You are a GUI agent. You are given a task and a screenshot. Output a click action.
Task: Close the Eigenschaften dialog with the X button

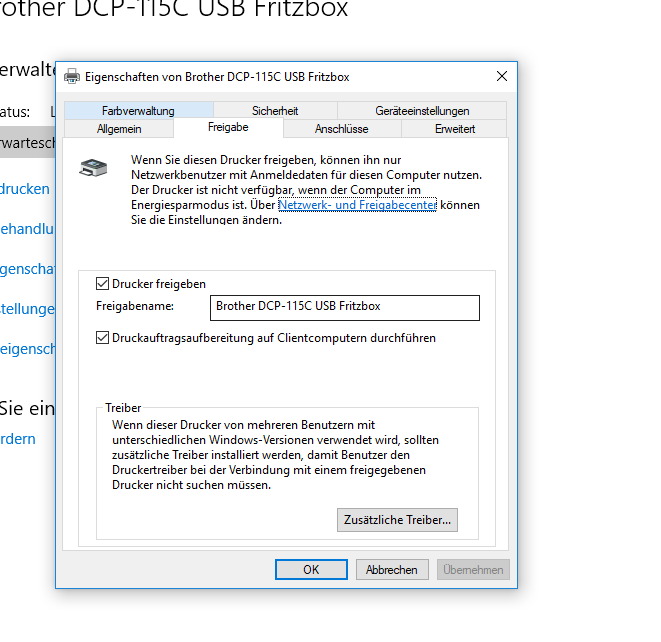[x=502, y=76]
